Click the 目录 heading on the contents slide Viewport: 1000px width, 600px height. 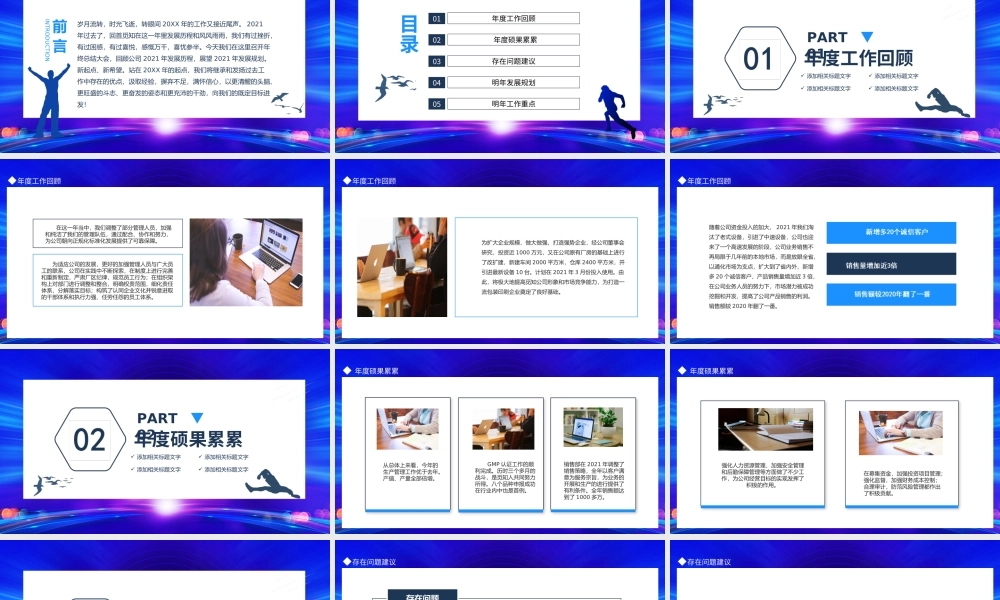(409, 34)
